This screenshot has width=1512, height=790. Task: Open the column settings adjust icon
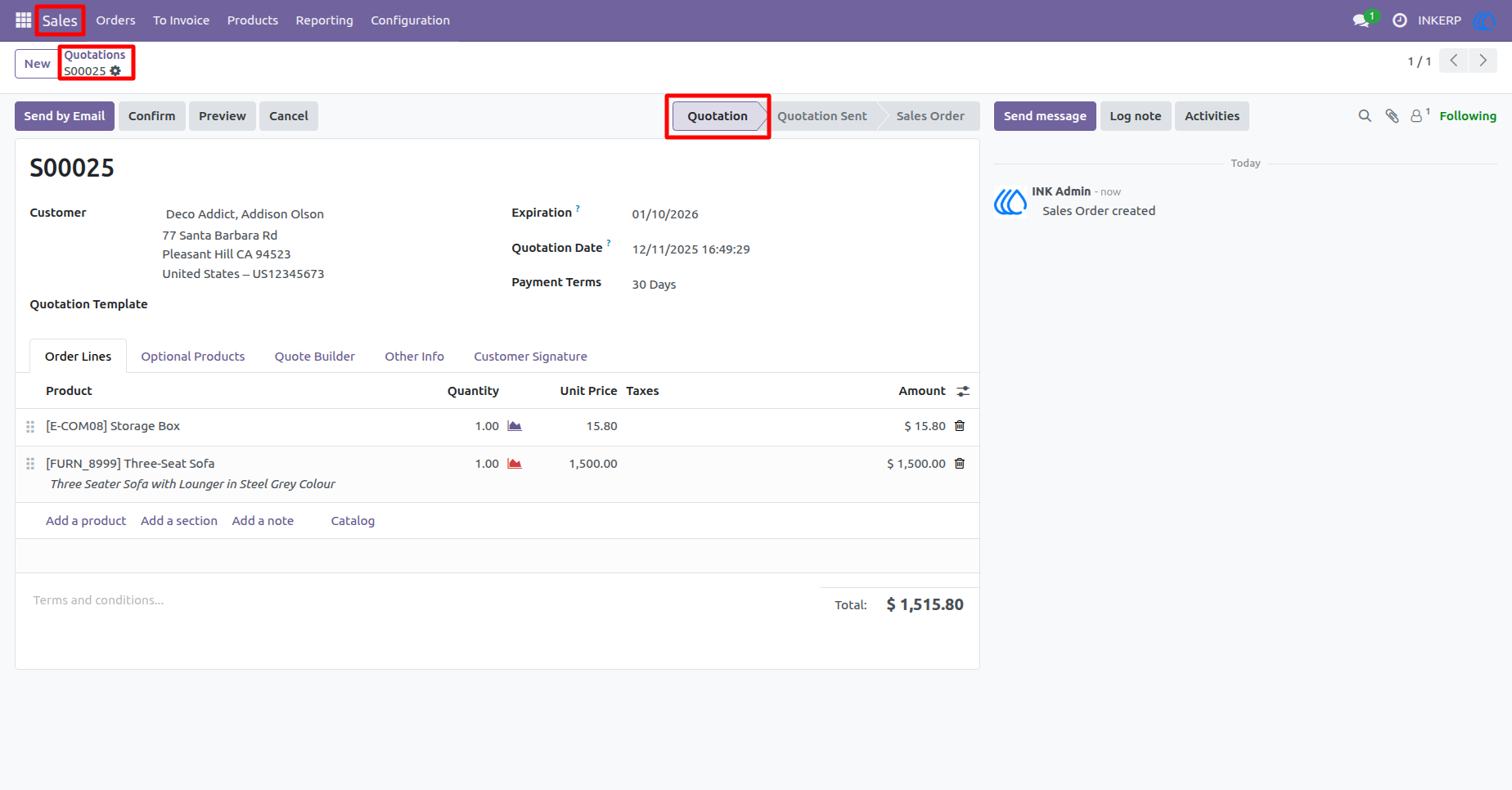pyautogui.click(x=963, y=391)
